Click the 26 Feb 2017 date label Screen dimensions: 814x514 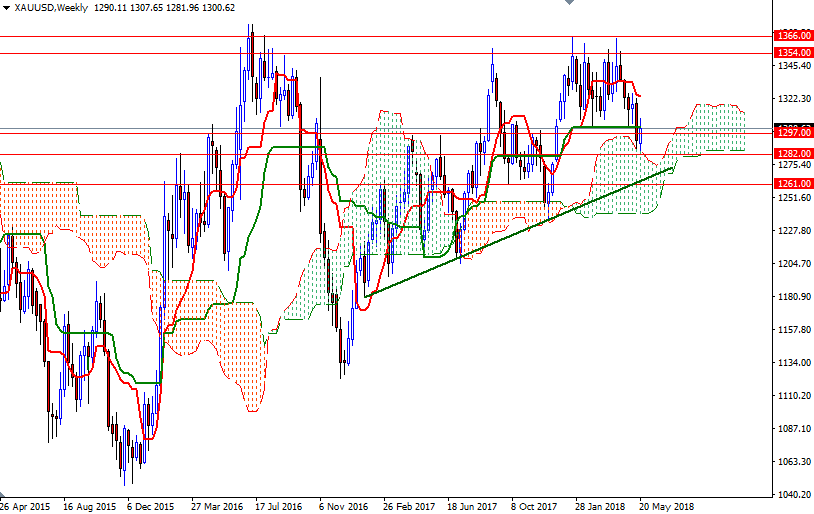tap(409, 506)
